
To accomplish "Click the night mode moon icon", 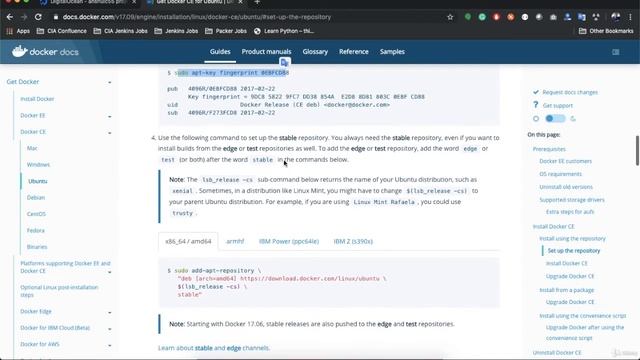I will tap(573, 119).
